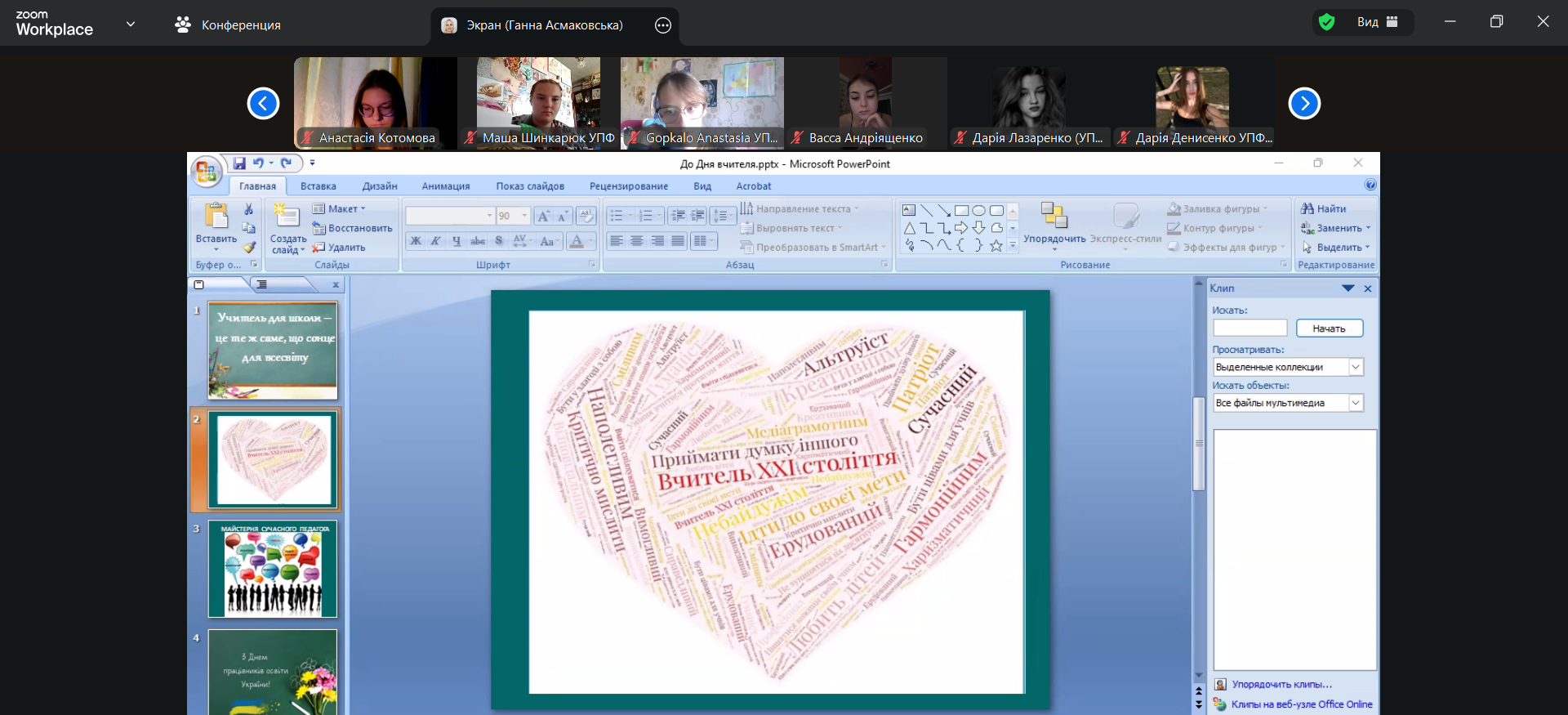Select the Cut scissors icon
This screenshot has height=715, width=1568.
coord(249,209)
